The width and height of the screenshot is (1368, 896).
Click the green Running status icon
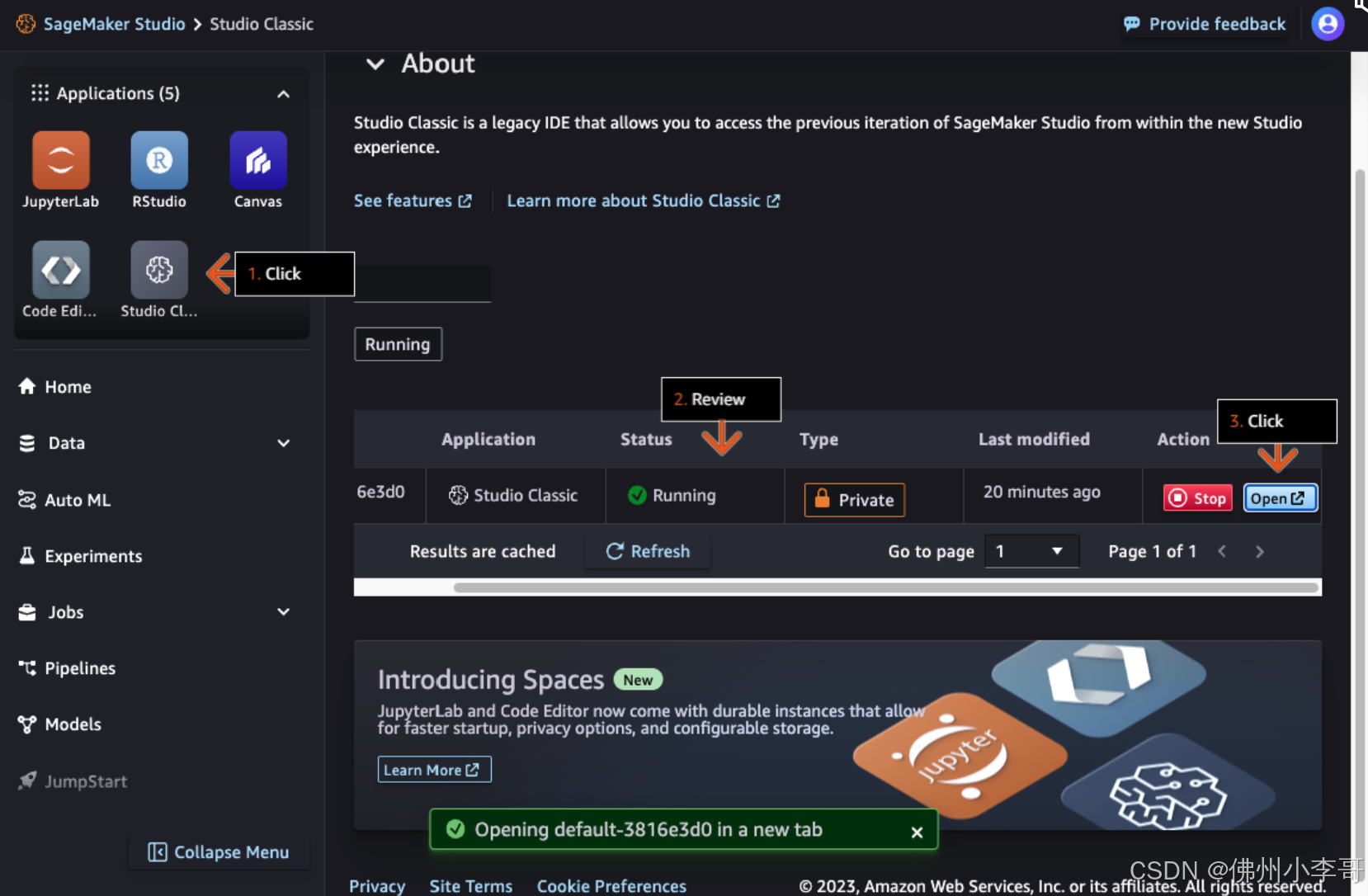[637, 495]
